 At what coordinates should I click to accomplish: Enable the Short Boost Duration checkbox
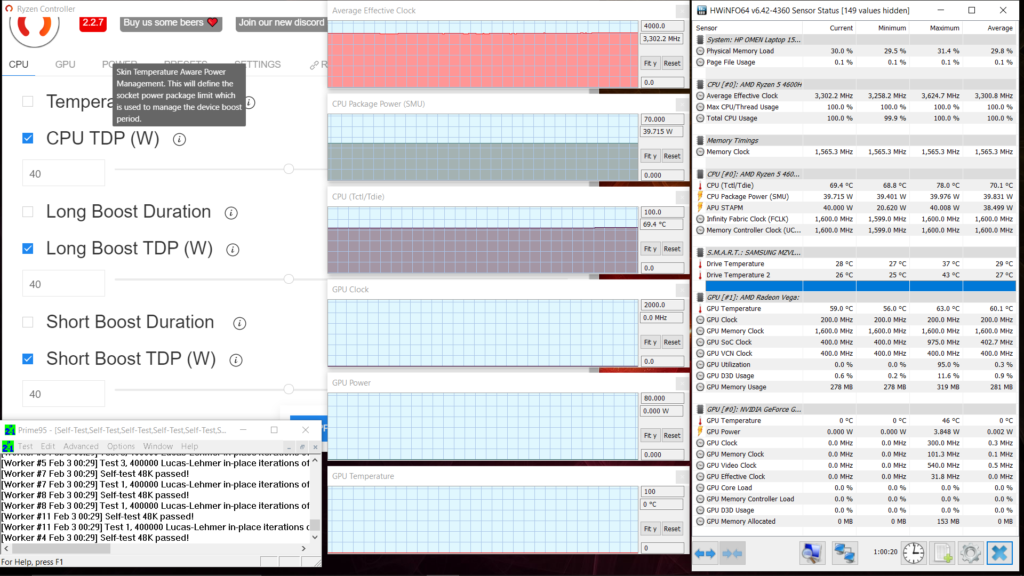(x=27, y=322)
